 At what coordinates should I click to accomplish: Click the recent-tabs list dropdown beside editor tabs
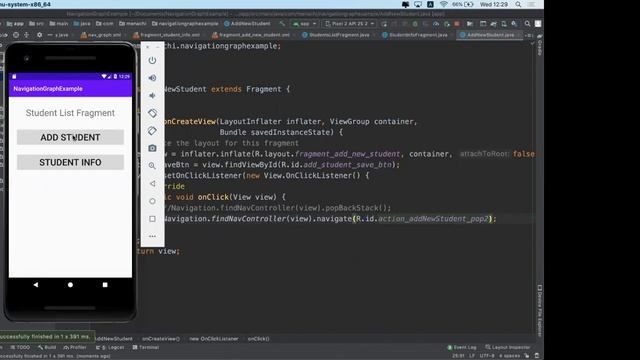click(528, 35)
